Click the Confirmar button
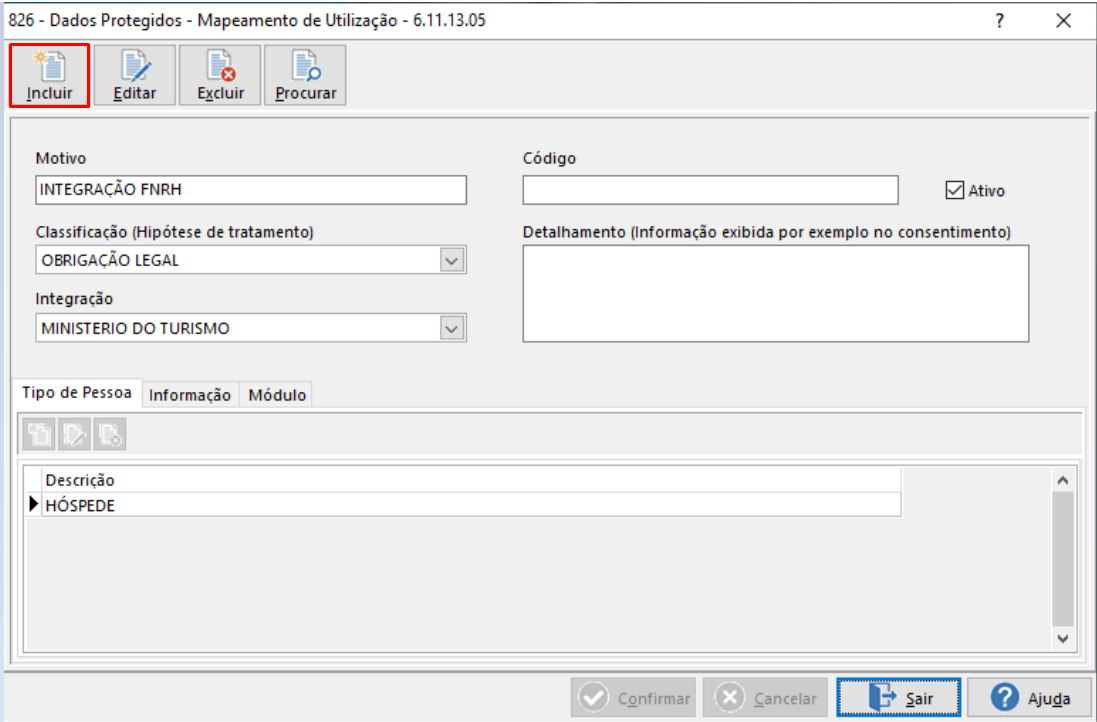This screenshot has width=1097, height=722. pos(633,698)
